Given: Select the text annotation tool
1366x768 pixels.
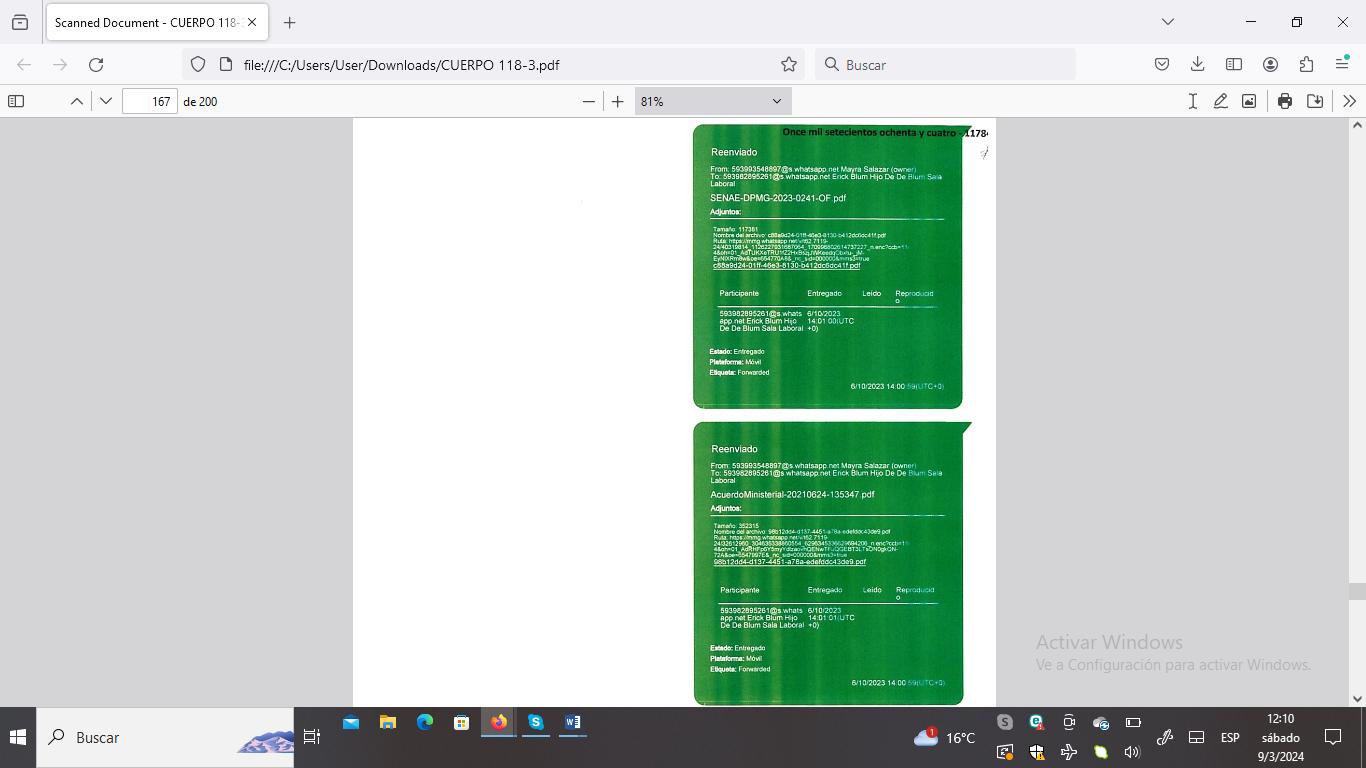Looking at the screenshot, I should [1192, 101].
